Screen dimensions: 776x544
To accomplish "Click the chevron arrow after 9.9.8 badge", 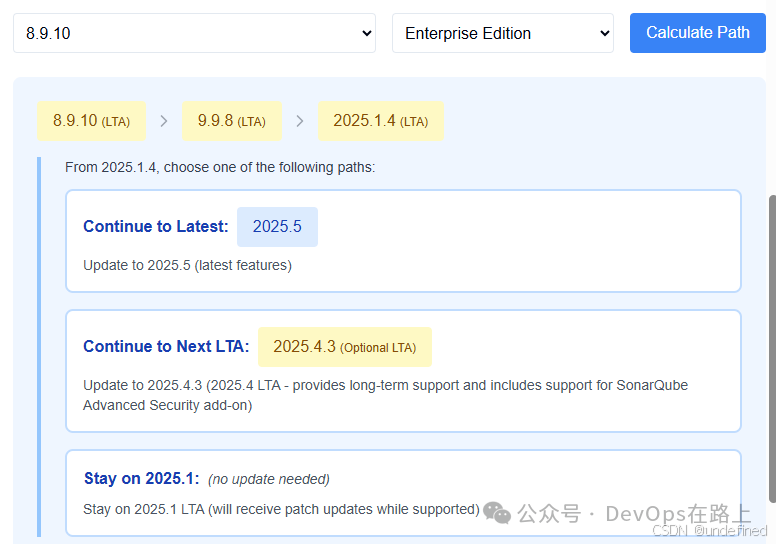I will point(299,121).
